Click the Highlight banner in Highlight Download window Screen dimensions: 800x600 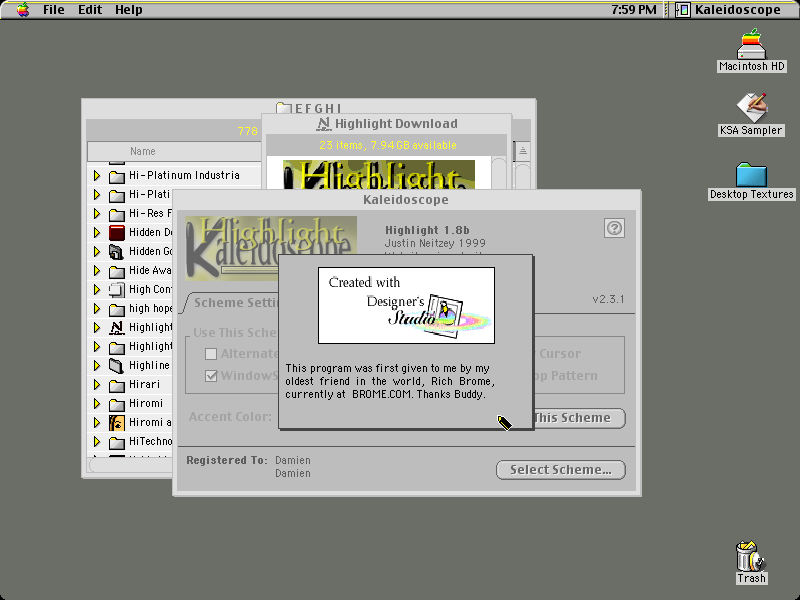click(379, 175)
